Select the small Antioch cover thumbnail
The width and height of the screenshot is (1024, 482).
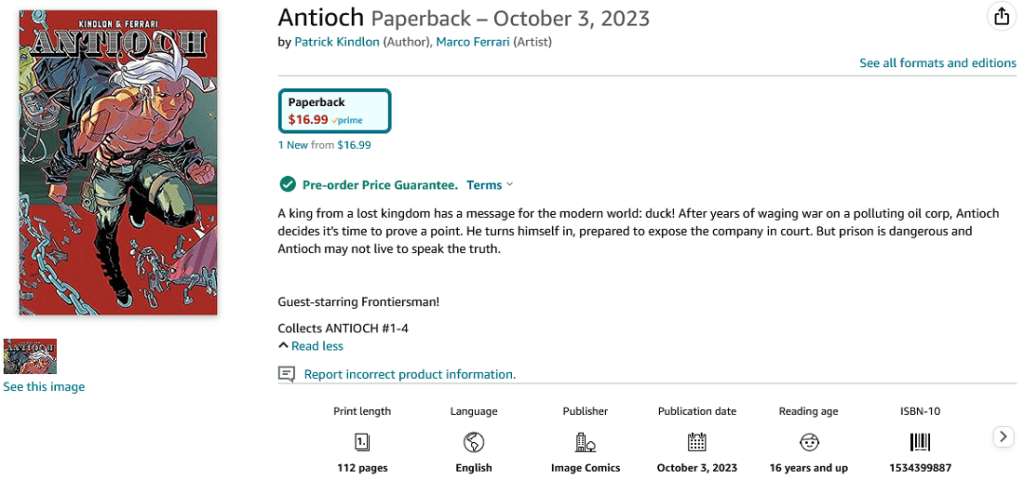click(30, 357)
